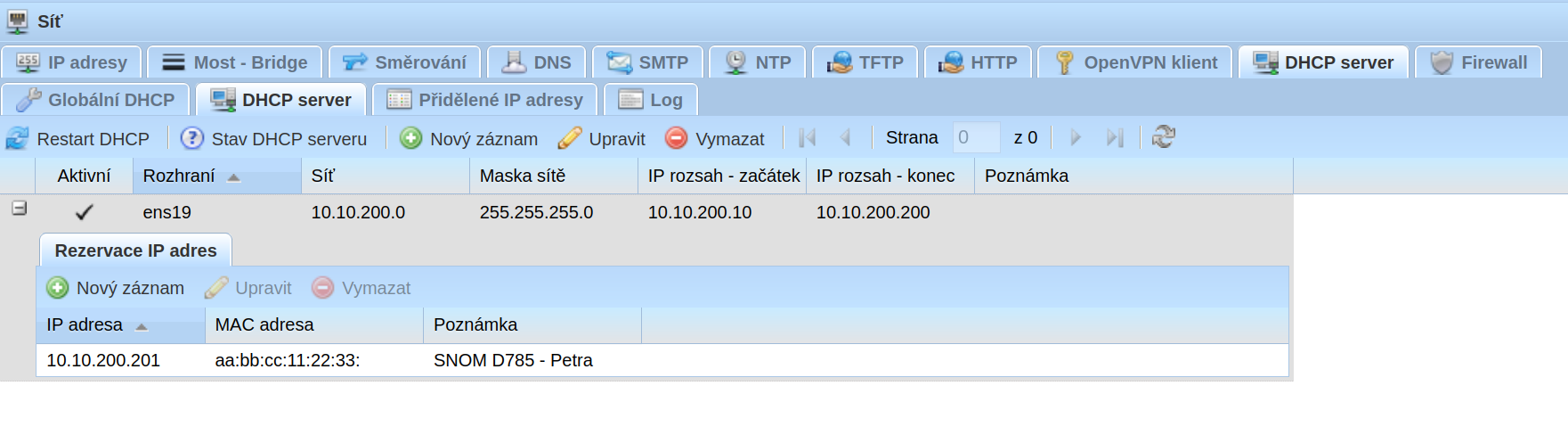Image resolution: width=1568 pixels, height=435 pixels.
Task: Select network cell 10.10.200.0
Action: [x=358, y=212]
